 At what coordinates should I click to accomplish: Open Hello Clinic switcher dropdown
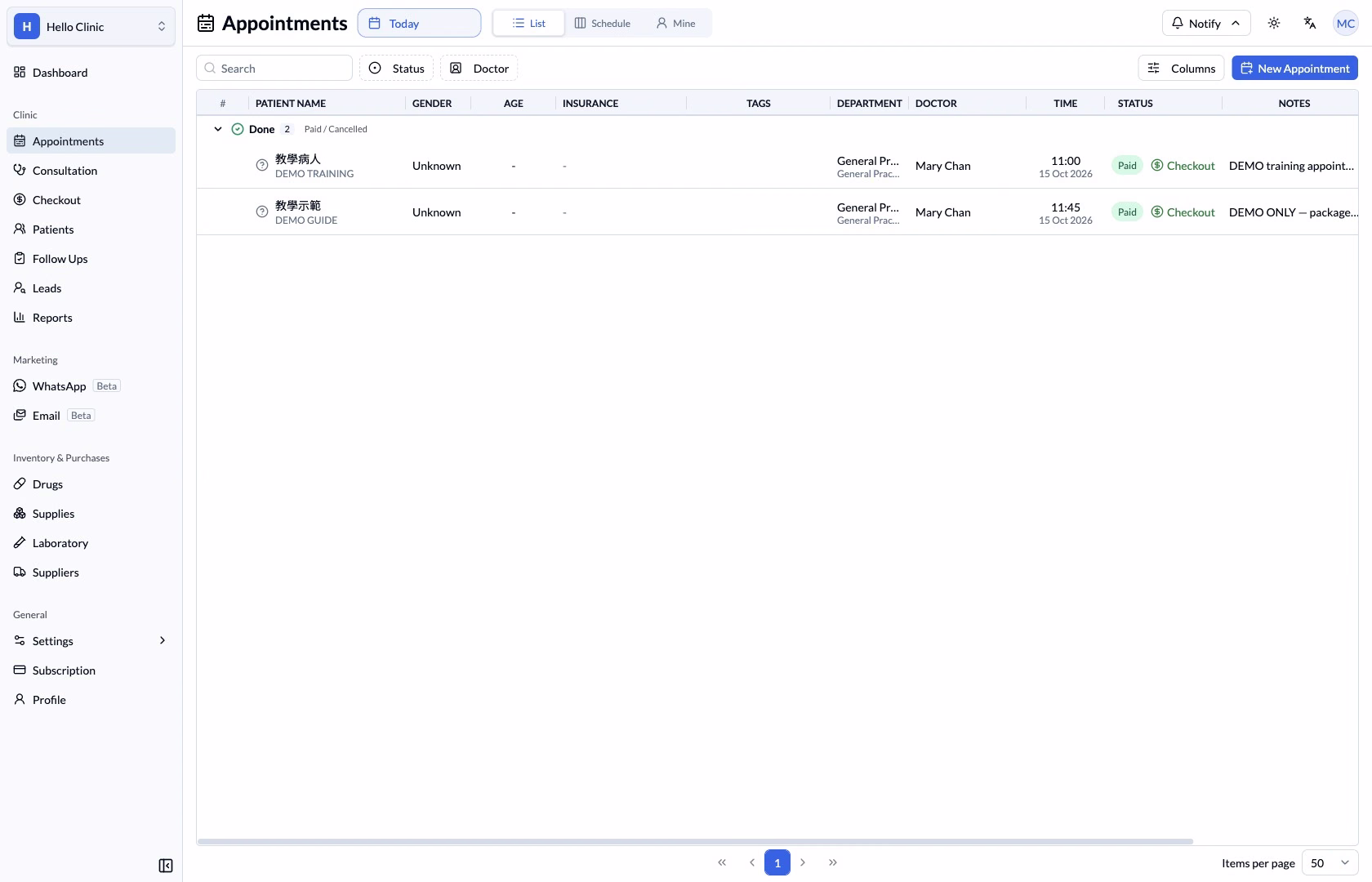click(x=91, y=26)
